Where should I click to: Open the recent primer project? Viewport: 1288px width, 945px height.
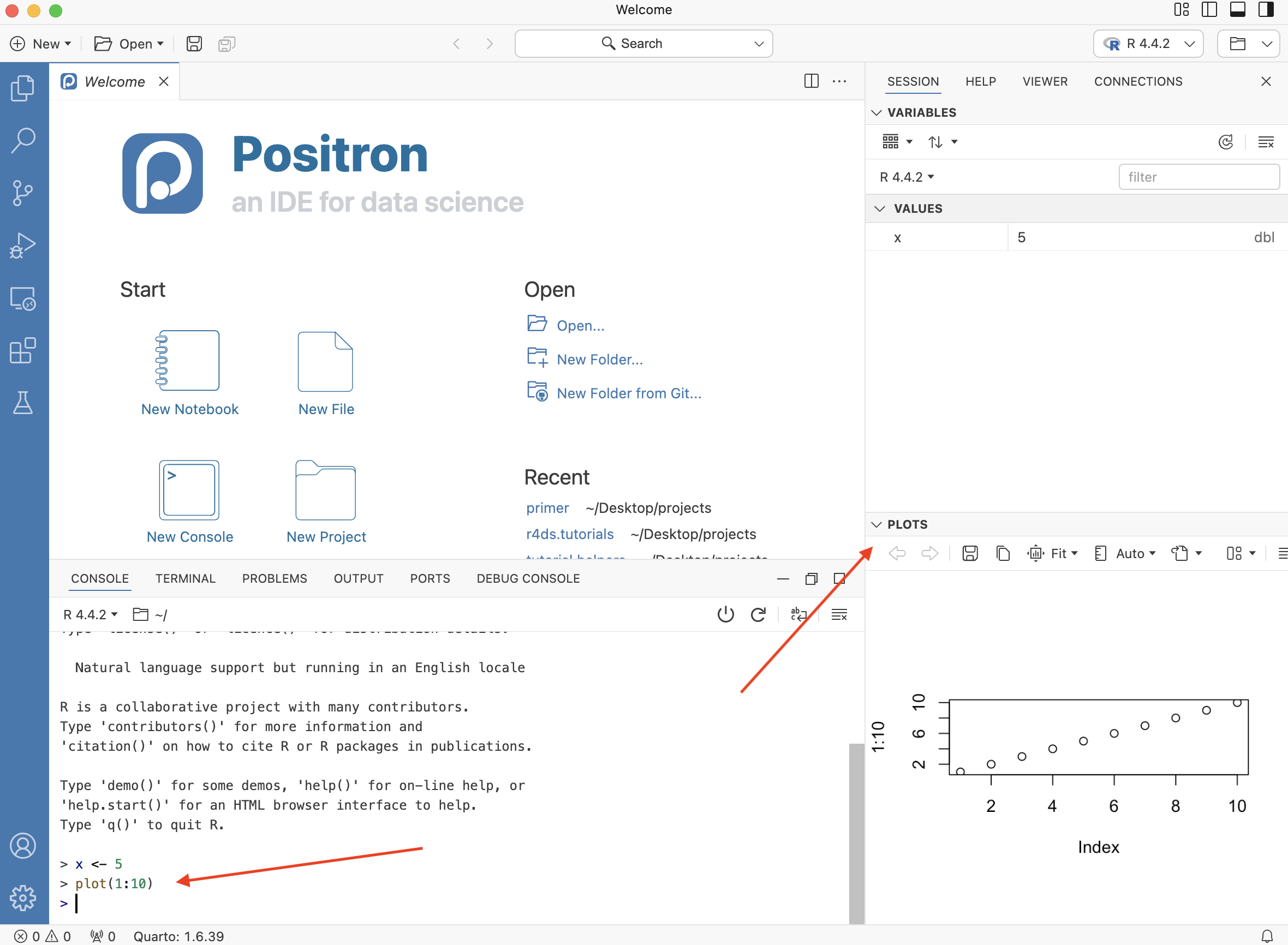547,508
